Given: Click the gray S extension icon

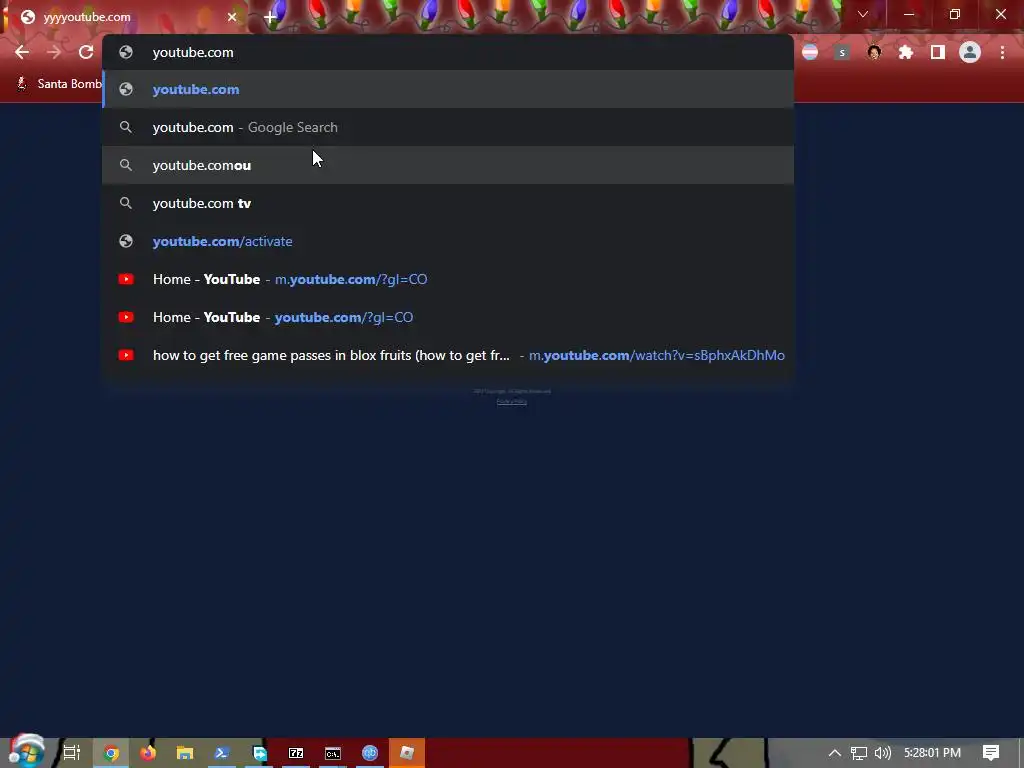Looking at the screenshot, I should tap(842, 52).
